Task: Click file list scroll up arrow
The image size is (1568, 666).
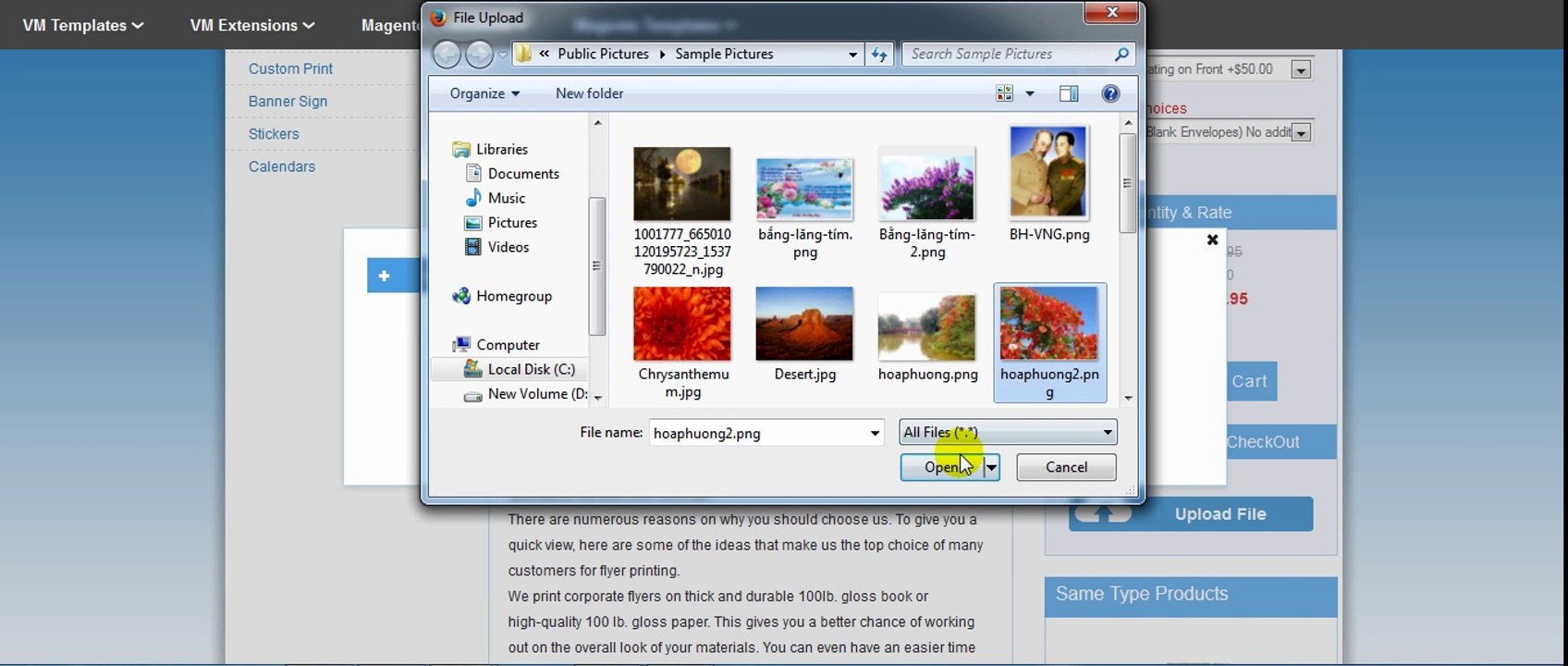Action: tap(1128, 123)
